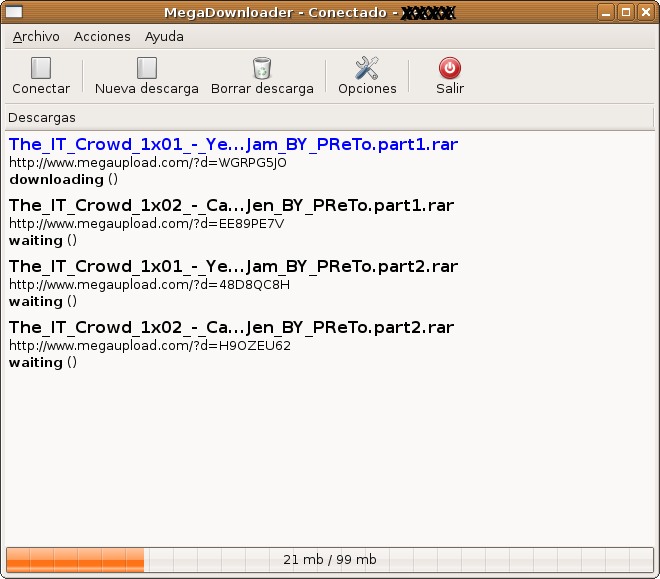The width and height of the screenshot is (660, 579).
Task: Click the Nueva descarga toolbar icon
Action: pyautogui.click(x=146, y=68)
